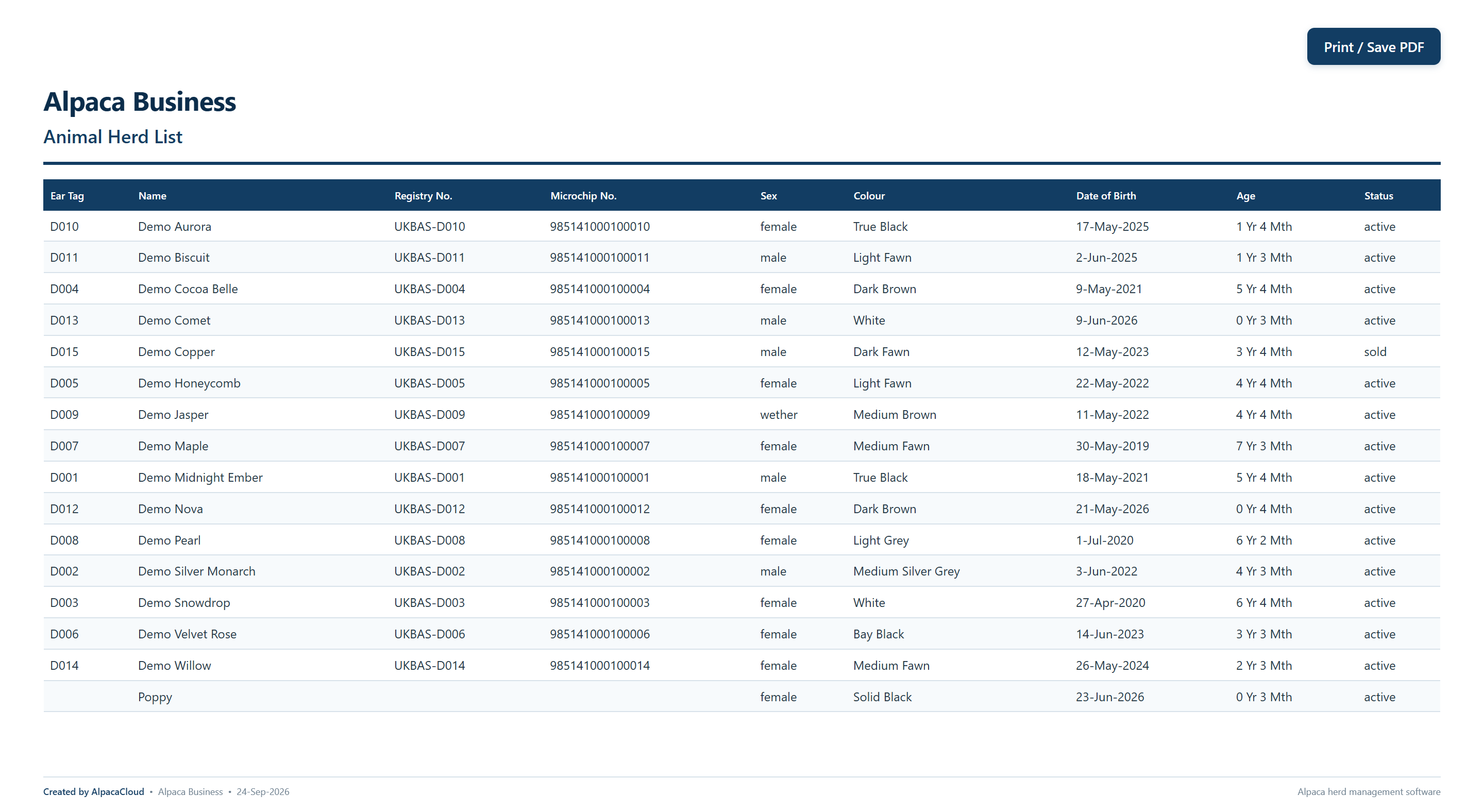Image resolution: width=1483 pixels, height=812 pixels.
Task: Select the birth date 2-Jun-2025
Action: 1106,258
